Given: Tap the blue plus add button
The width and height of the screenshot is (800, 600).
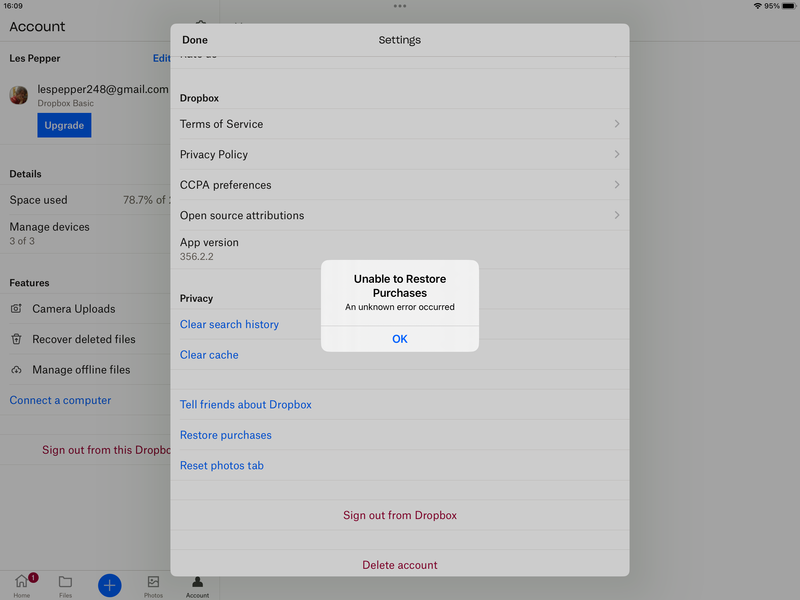Looking at the screenshot, I should point(109,585).
